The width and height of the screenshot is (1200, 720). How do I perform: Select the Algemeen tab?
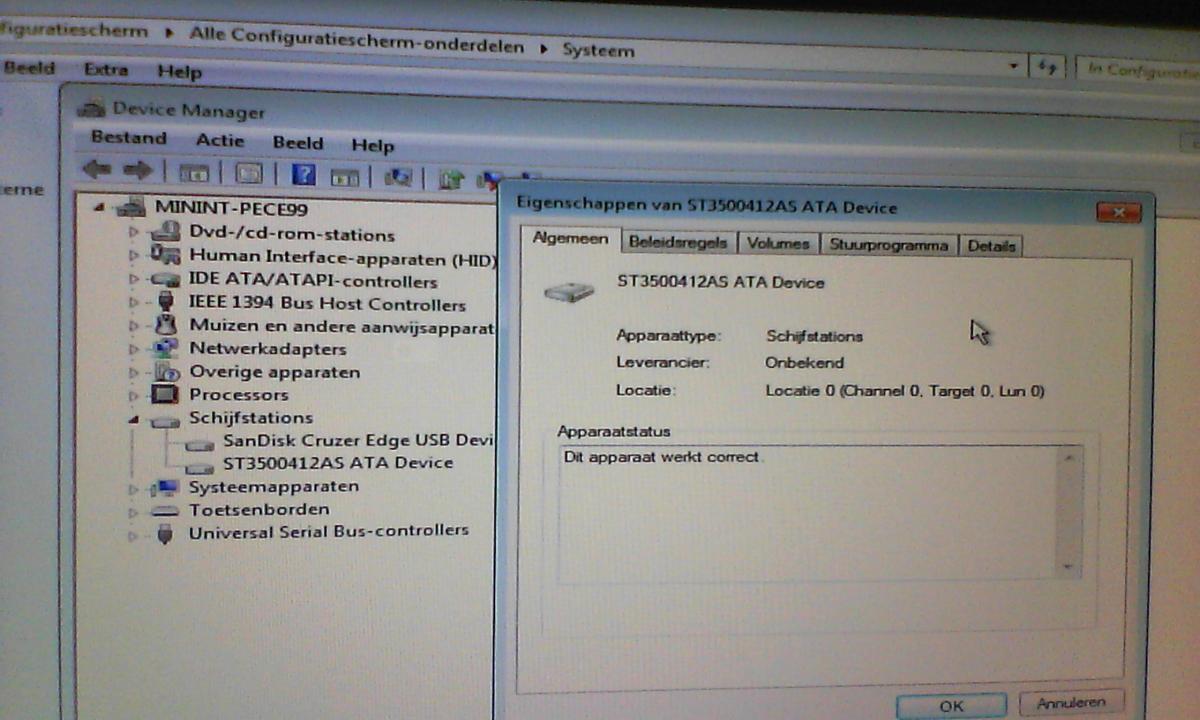point(569,239)
